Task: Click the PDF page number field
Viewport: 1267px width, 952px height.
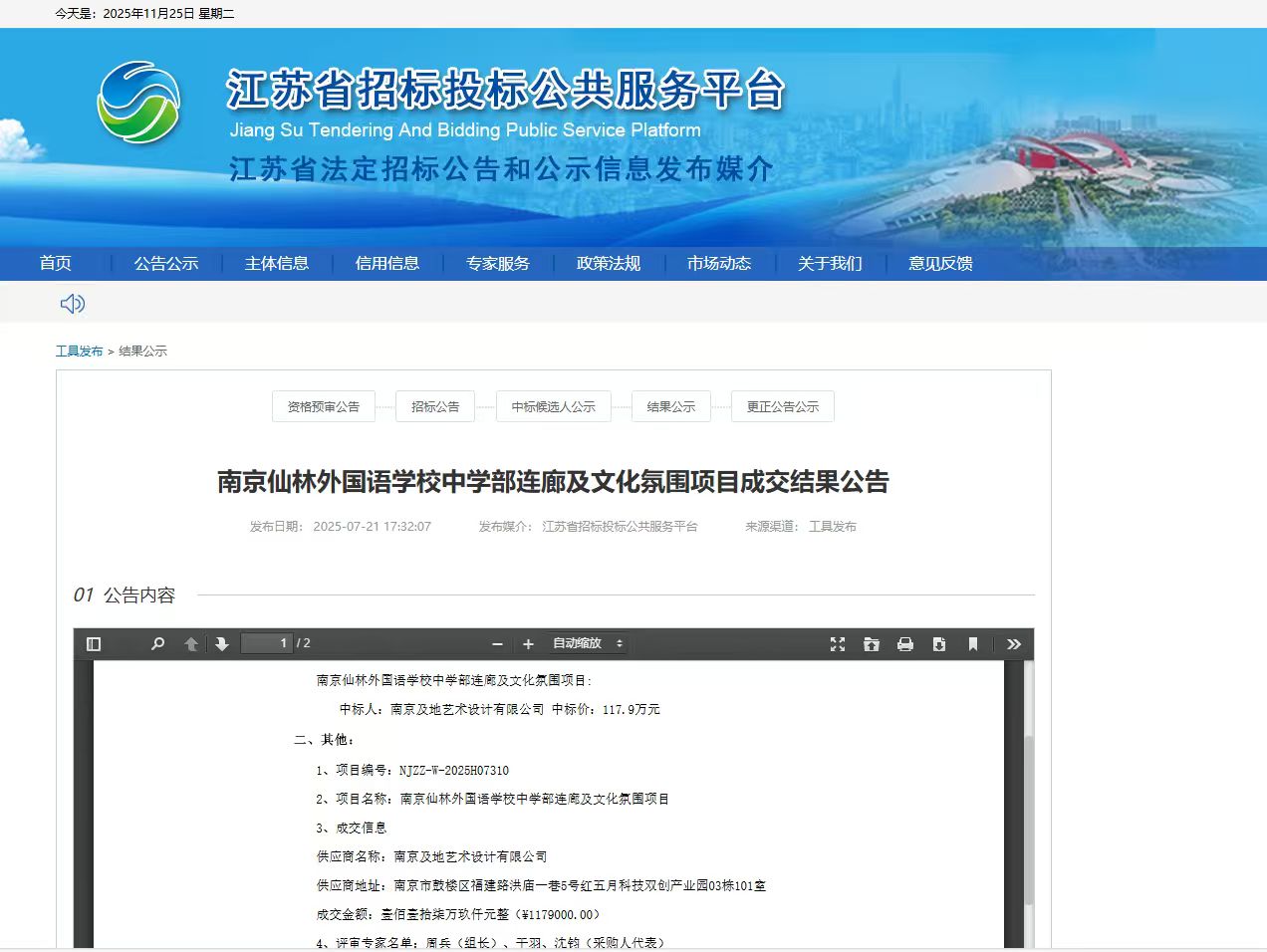Action: 267,644
